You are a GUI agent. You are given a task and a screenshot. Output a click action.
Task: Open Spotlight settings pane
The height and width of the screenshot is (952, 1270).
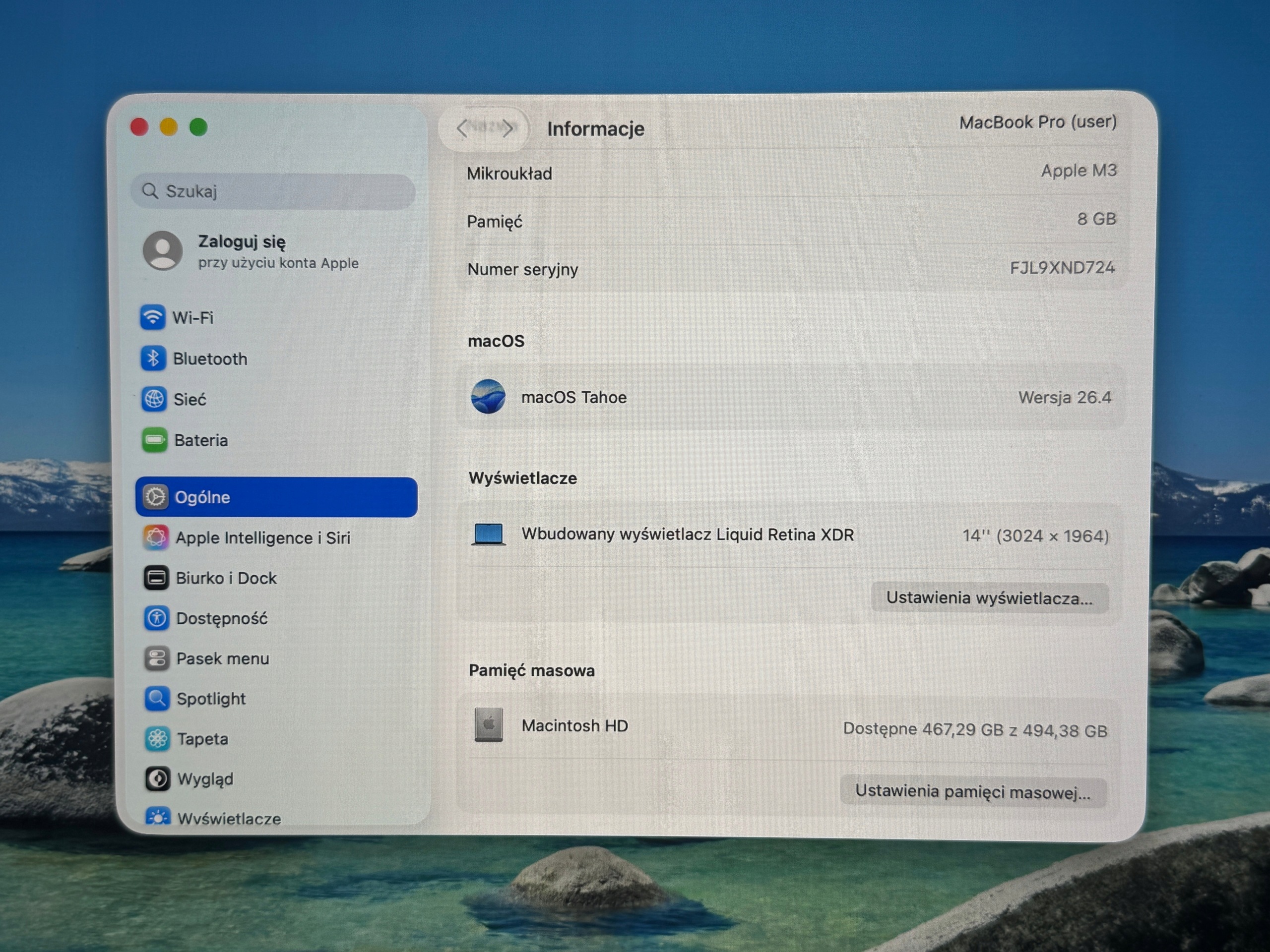(195, 698)
